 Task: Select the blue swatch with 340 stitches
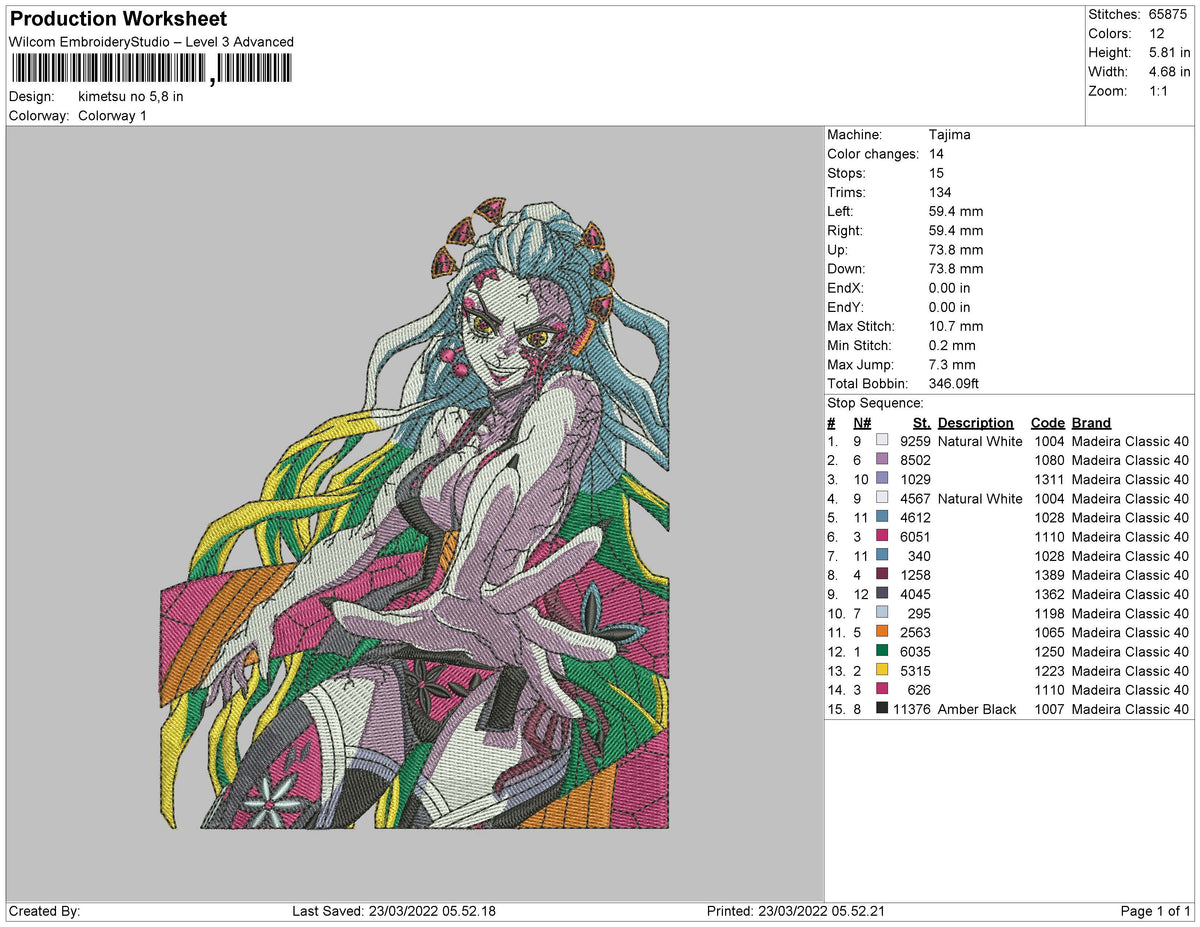pos(882,555)
